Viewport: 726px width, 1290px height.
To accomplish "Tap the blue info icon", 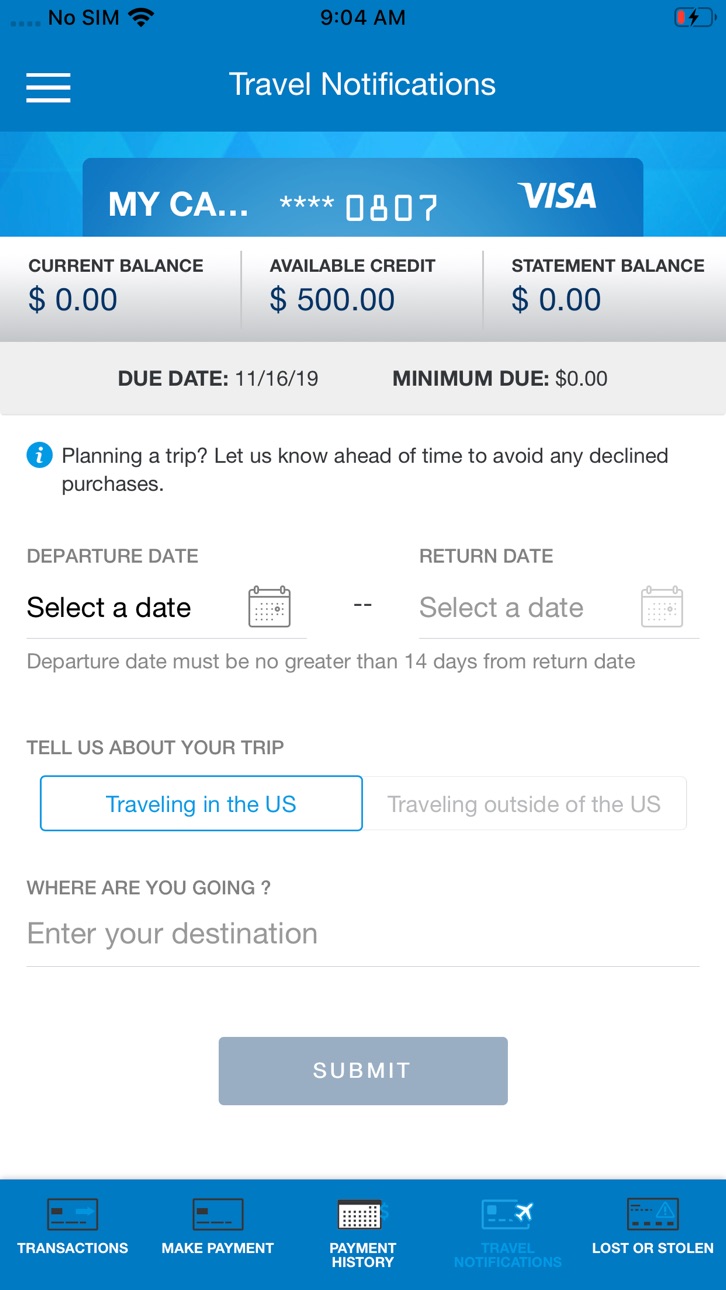I will click(39, 456).
